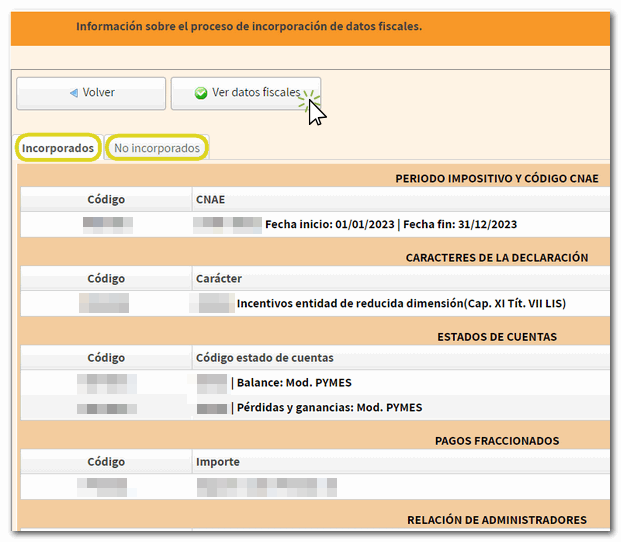Click the Importe column header
Screen dimensions: 621x542
[x=217, y=462]
